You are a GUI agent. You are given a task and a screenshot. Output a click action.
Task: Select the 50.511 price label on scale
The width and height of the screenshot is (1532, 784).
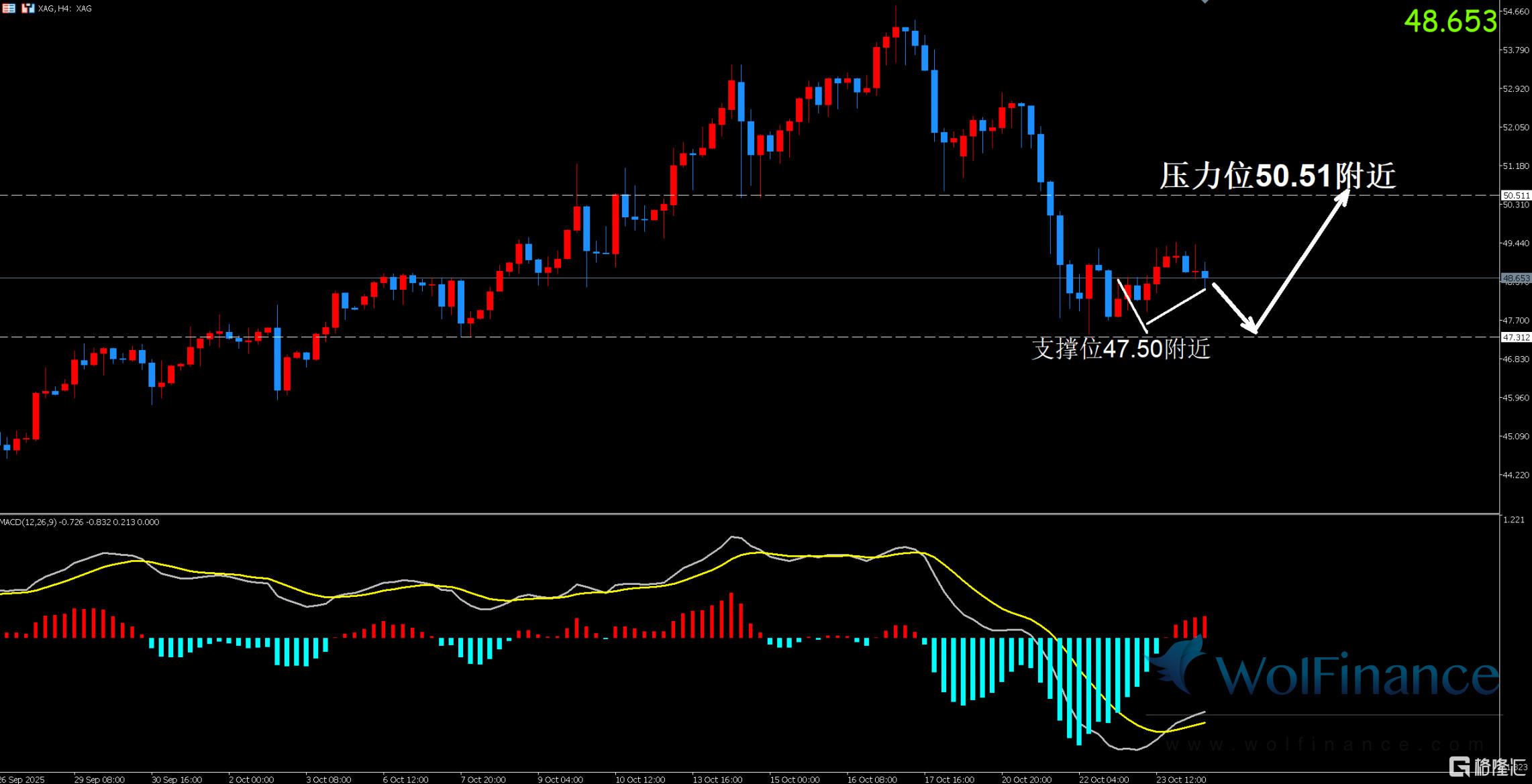coord(1516,195)
